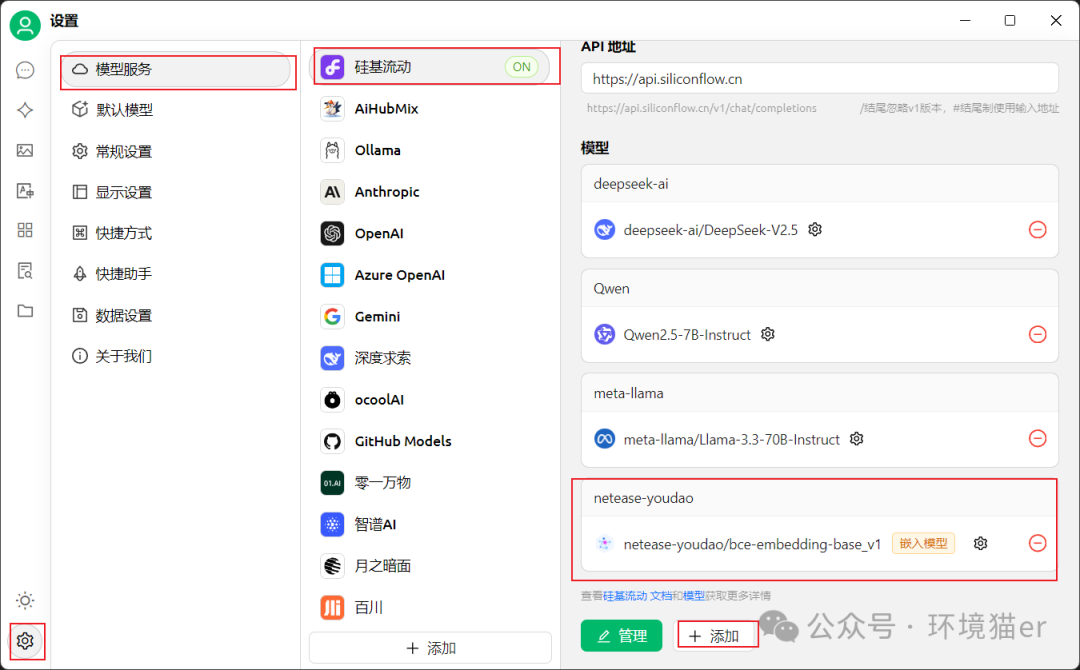Click the Qwen model logo
Viewport: 1080px width, 670px height.
[605, 334]
